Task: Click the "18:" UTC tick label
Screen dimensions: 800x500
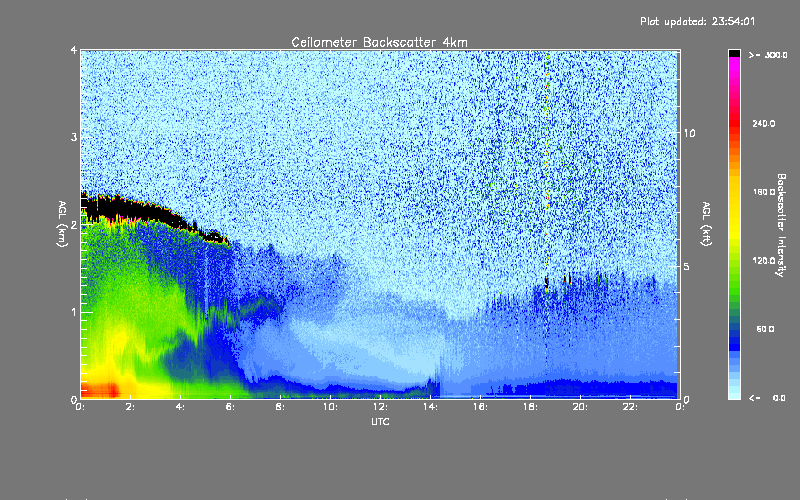Action: 530,407
